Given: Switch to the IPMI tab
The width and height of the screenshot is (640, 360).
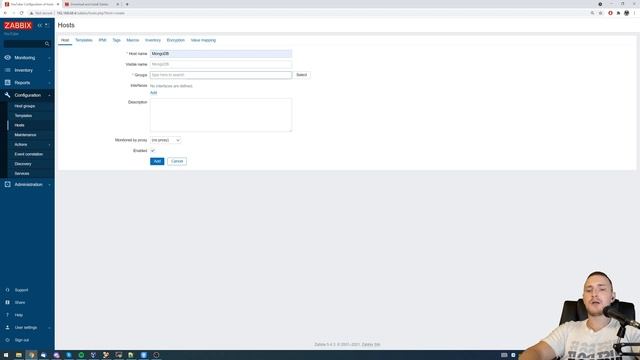Looking at the screenshot, I should pyautogui.click(x=102, y=40).
